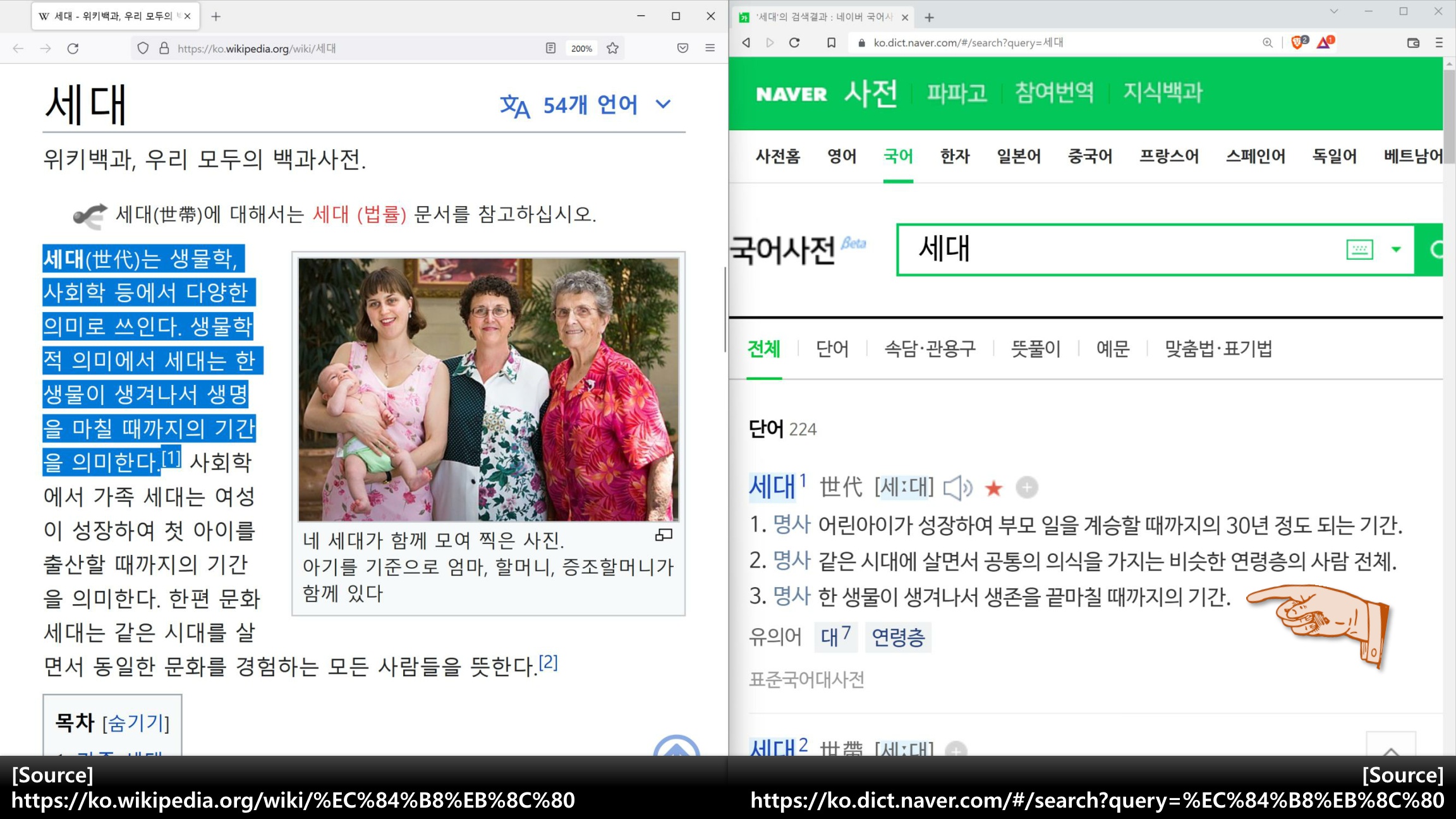Open the Brave tab search chevron

point(1333,11)
